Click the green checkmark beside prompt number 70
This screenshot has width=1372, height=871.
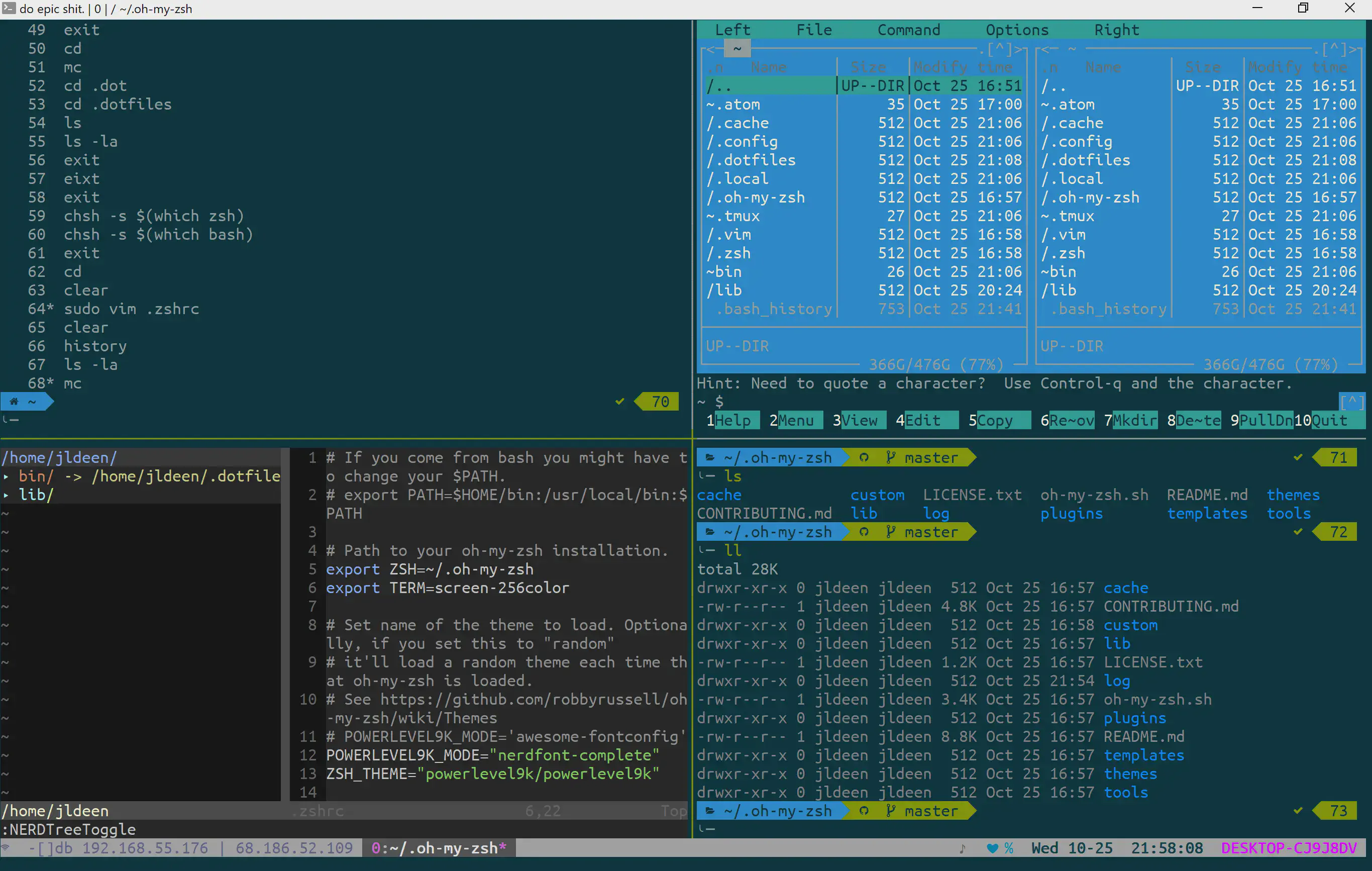620,401
